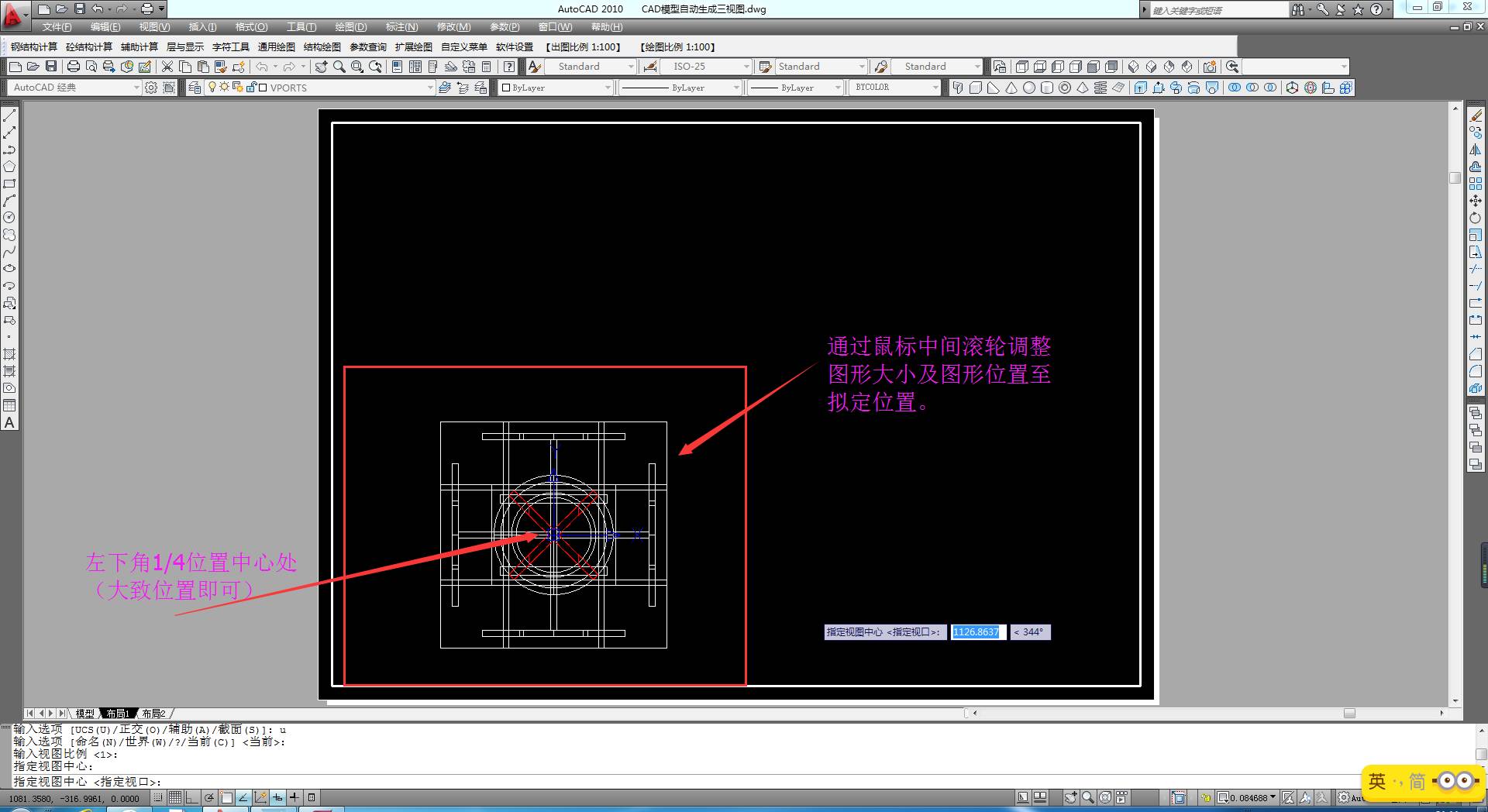Click the Helix spring icon in the modeling toolbar
1488x812 pixels.
pos(1100,88)
